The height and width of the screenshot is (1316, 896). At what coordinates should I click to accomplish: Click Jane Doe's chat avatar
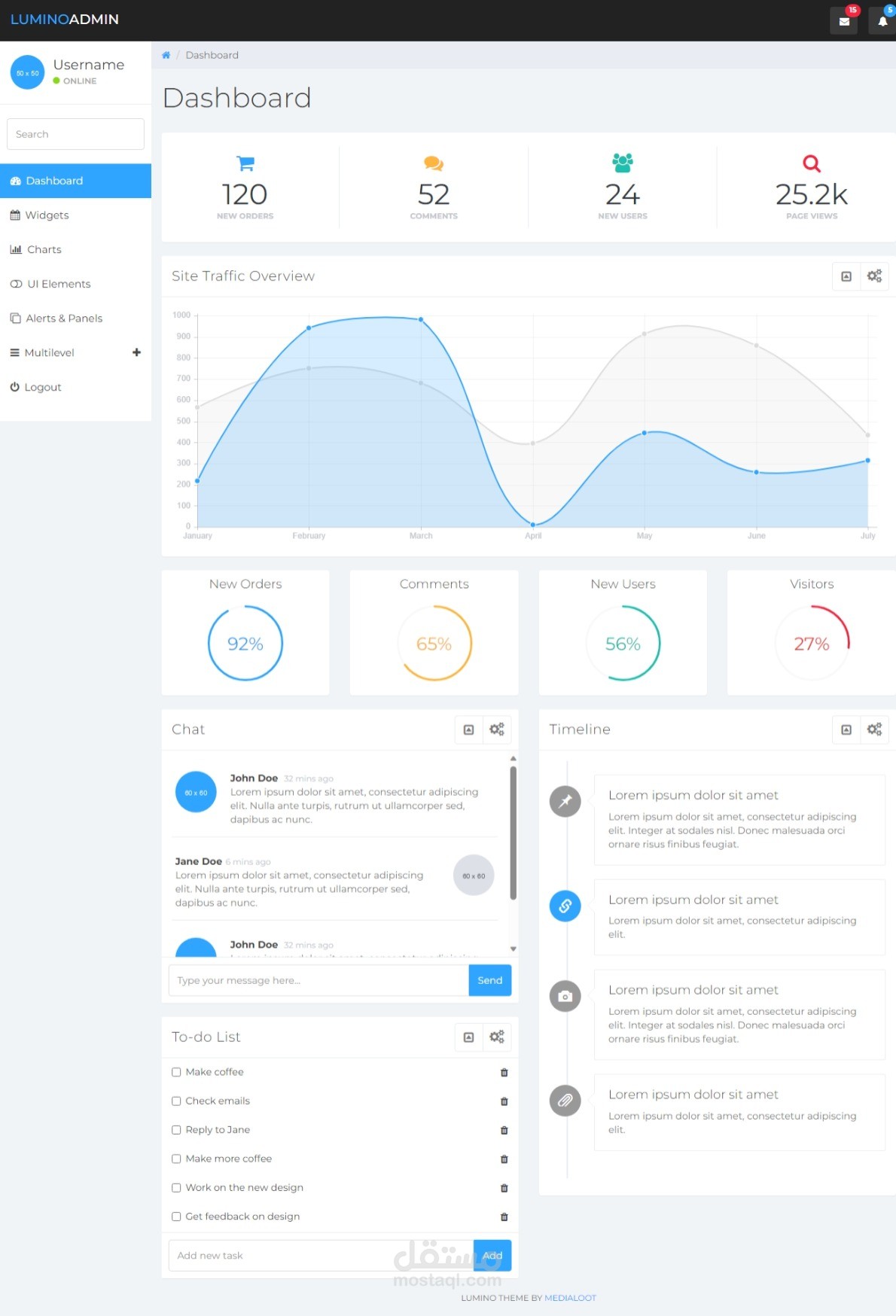pyautogui.click(x=474, y=875)
